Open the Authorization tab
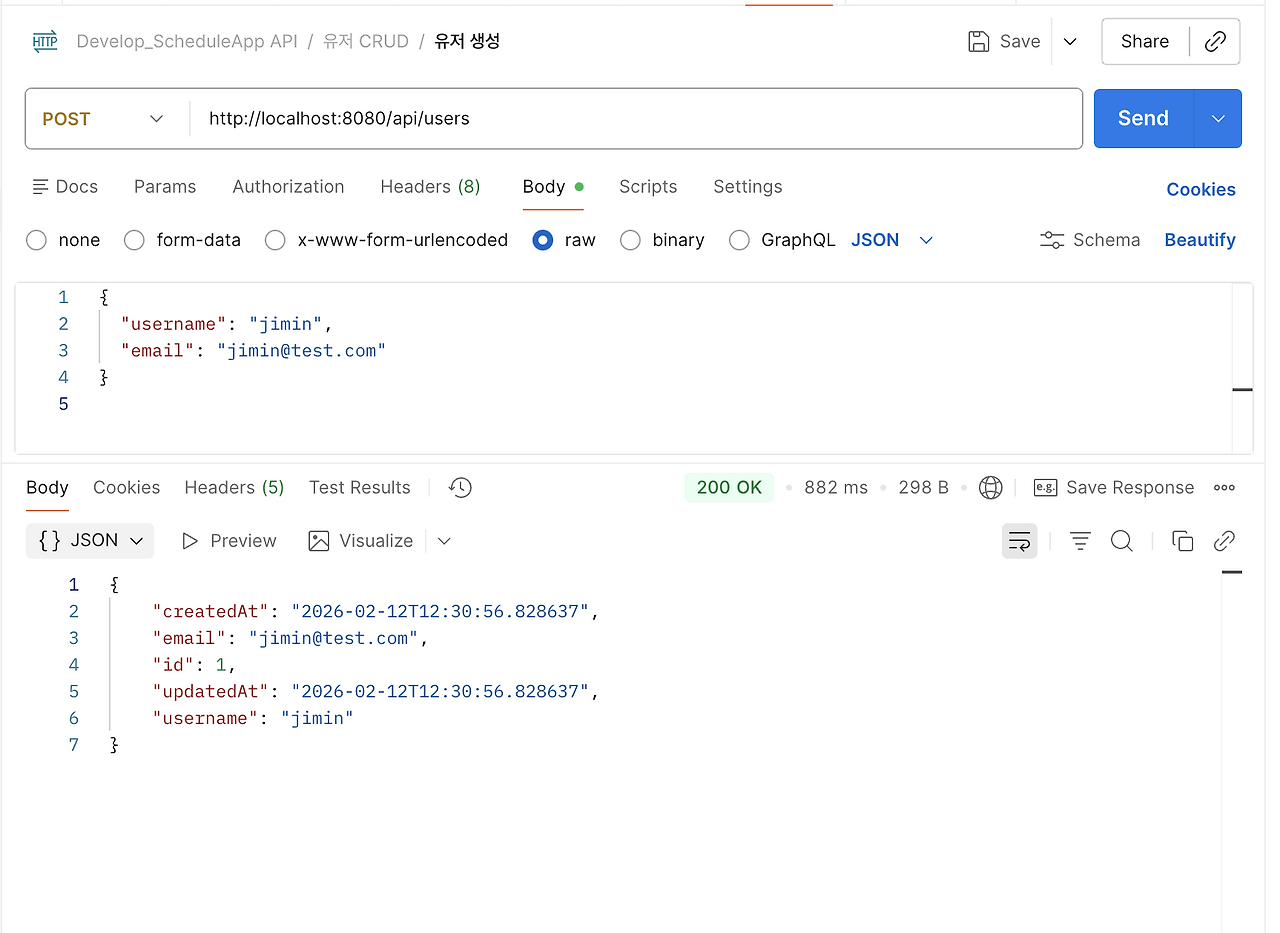Screen dimensions: 1280x933 point(288,187)
